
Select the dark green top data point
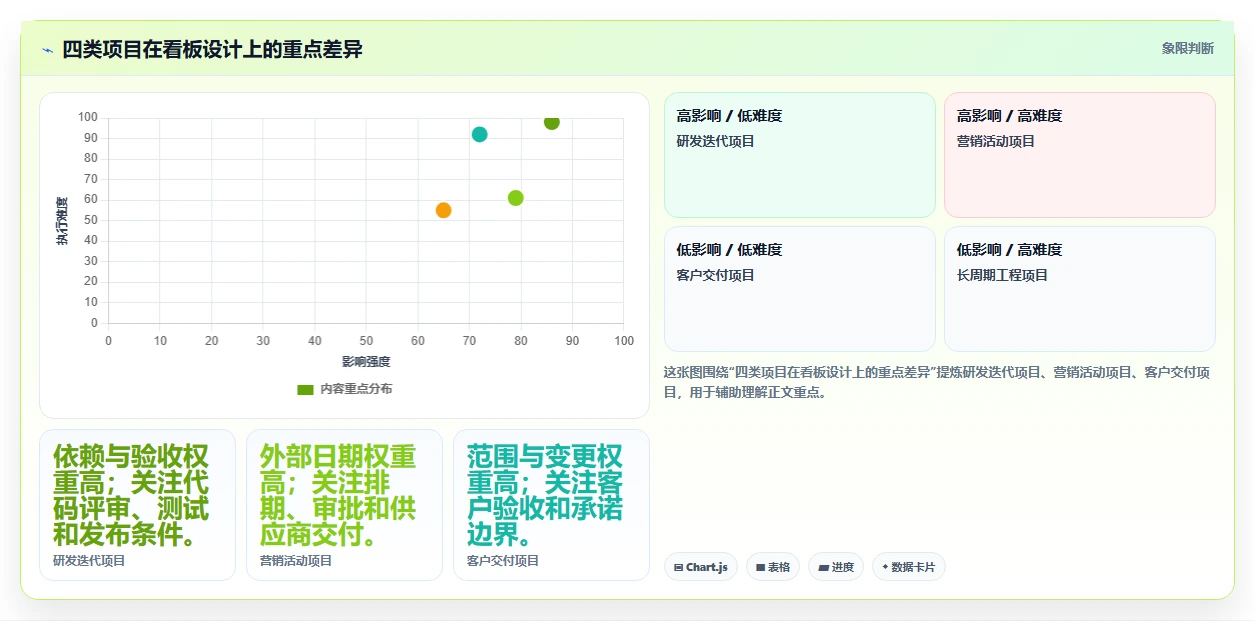tap(552, 122)
